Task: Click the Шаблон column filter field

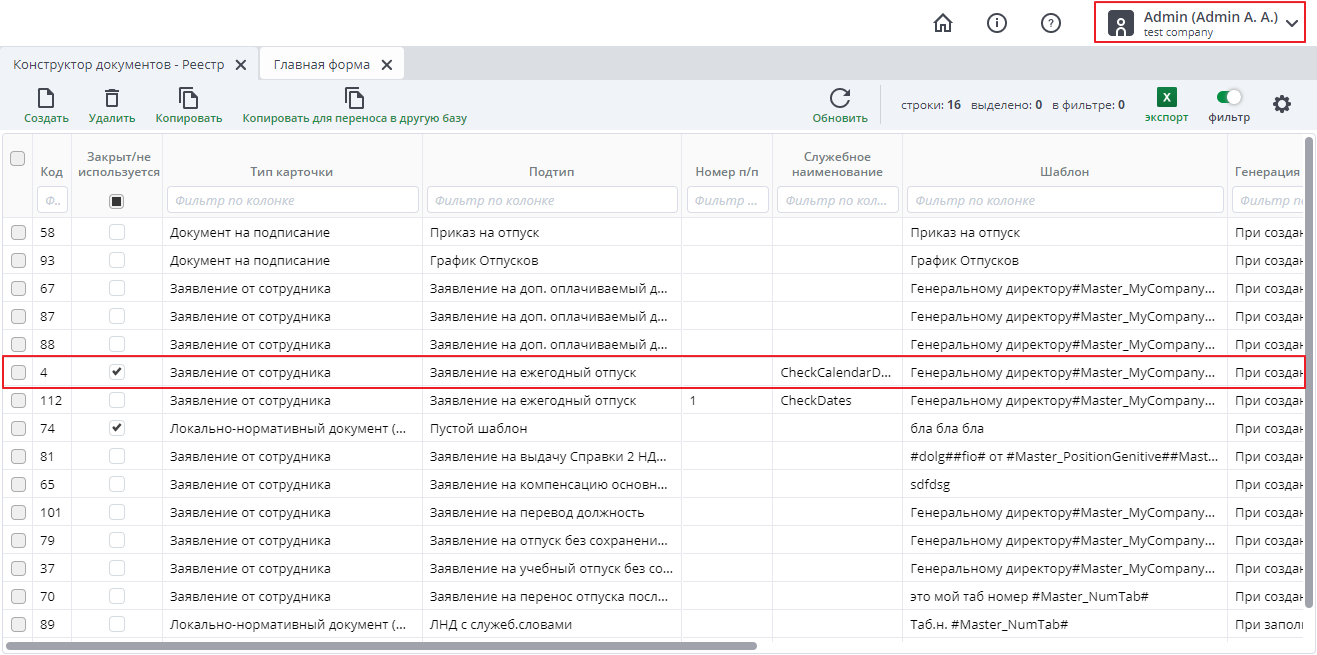Action: tap(1064, 200)
